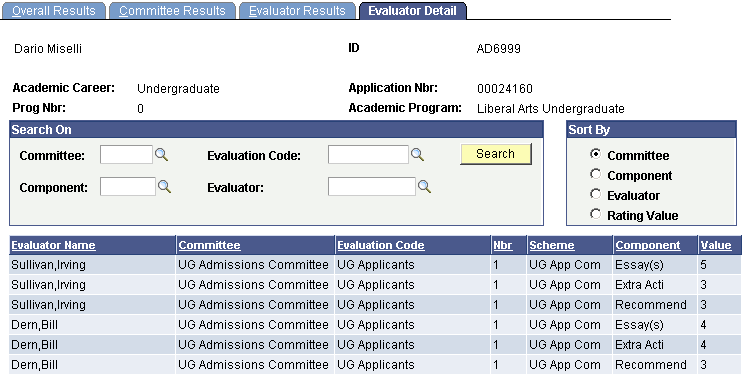Screen dimensions: 746x380
Task: Sort by Committee column header link
Action: [209, 245]
